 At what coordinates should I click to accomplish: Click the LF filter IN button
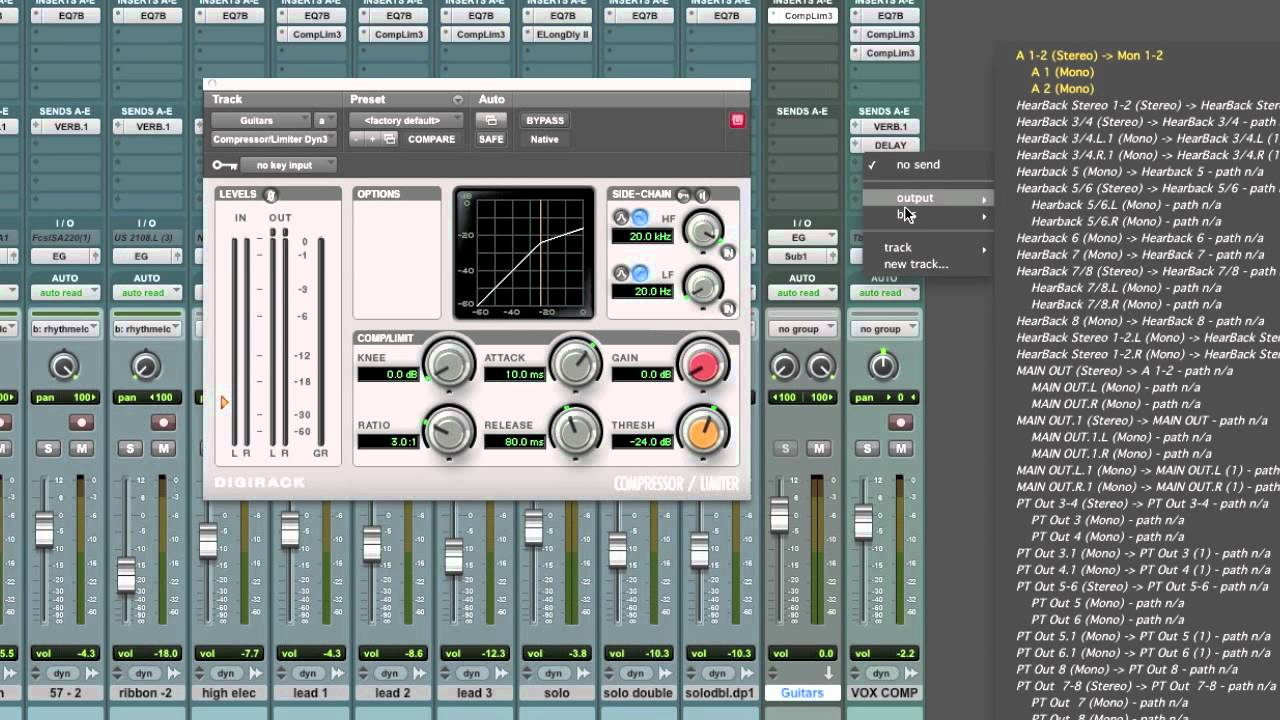729,308
